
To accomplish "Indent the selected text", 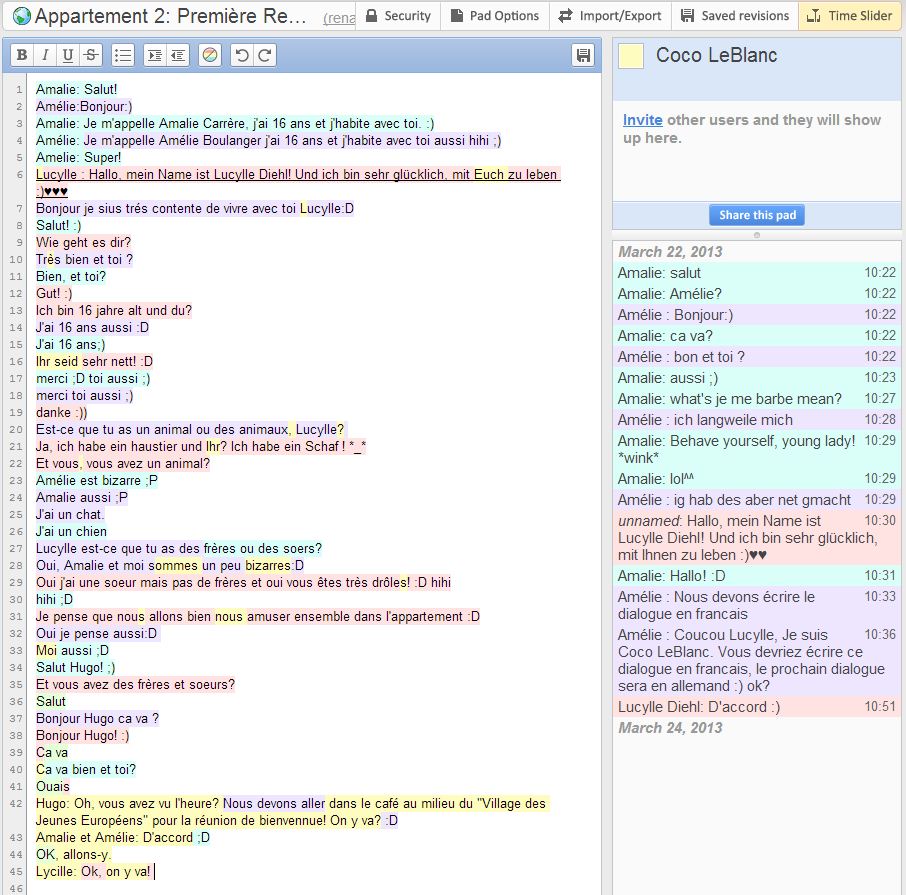I will (x=154, y=56).
